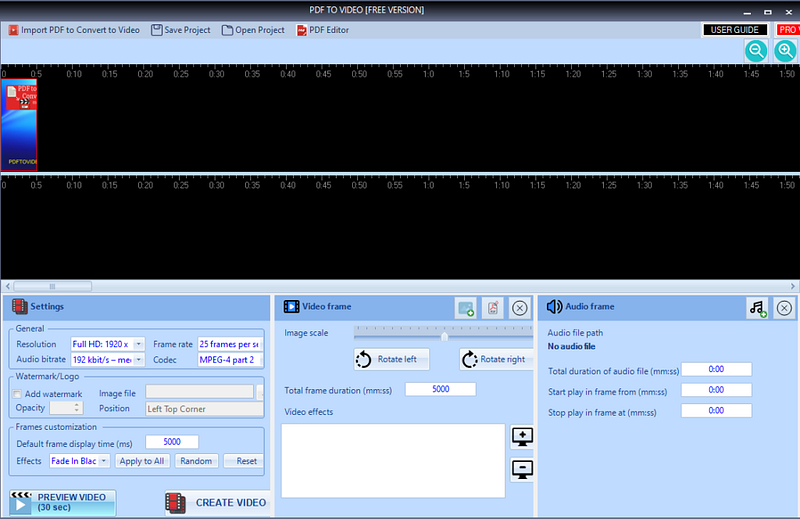Image resolution: width=800 pixels, height=519 pixels.
Task: Click the horizontal scrollbar thumb
Action: [x=53, y=286]
